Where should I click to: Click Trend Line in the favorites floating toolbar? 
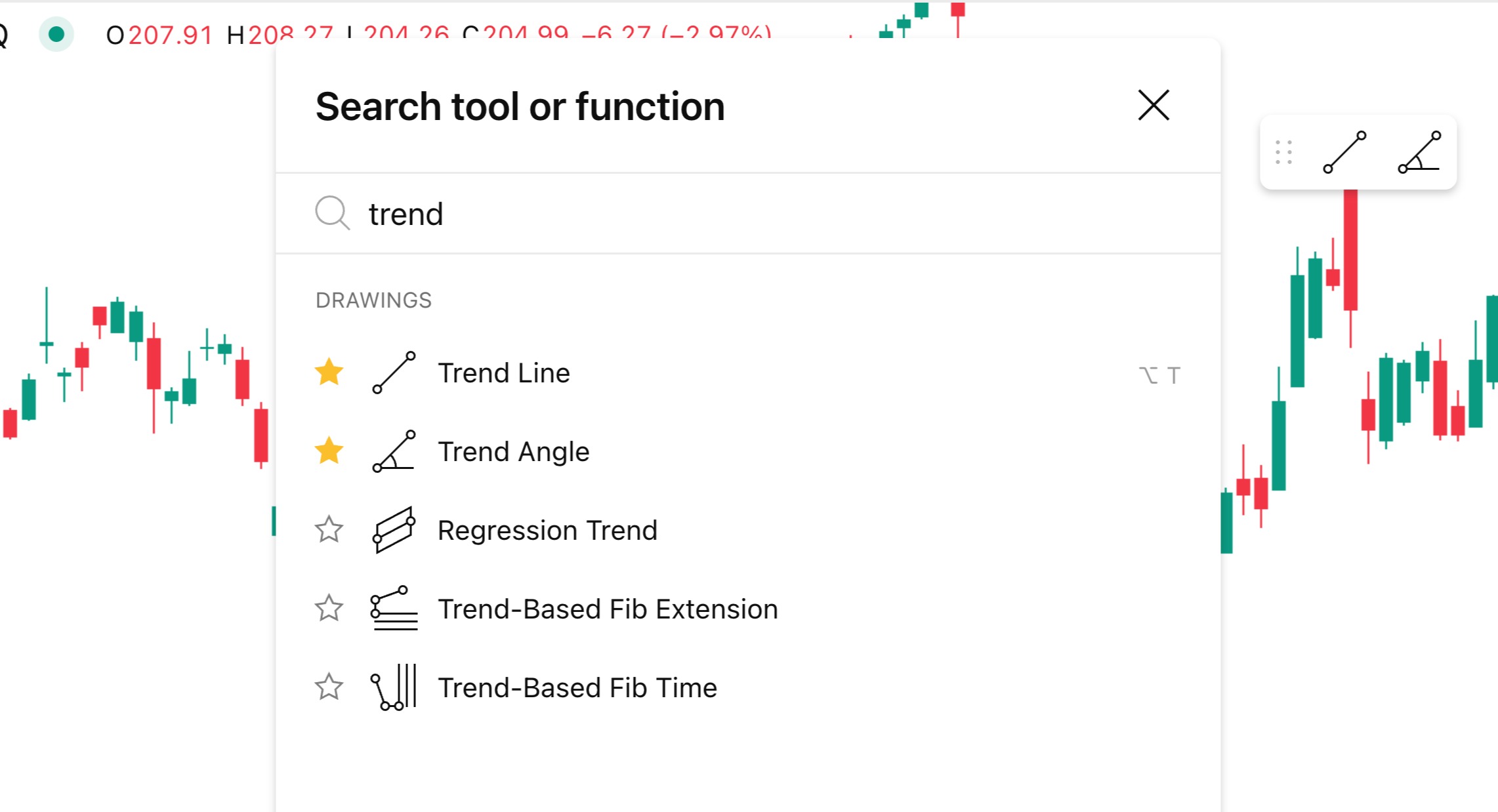pyautogui.click(x=1344, y=152)
